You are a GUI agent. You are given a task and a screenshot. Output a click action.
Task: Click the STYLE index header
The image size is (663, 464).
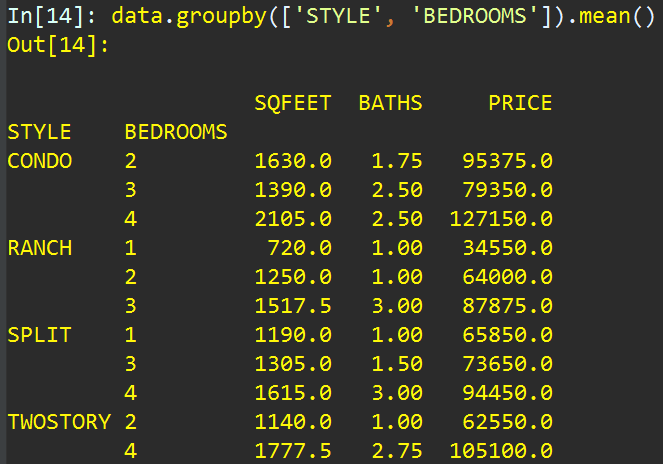click(x=39, y=132)
